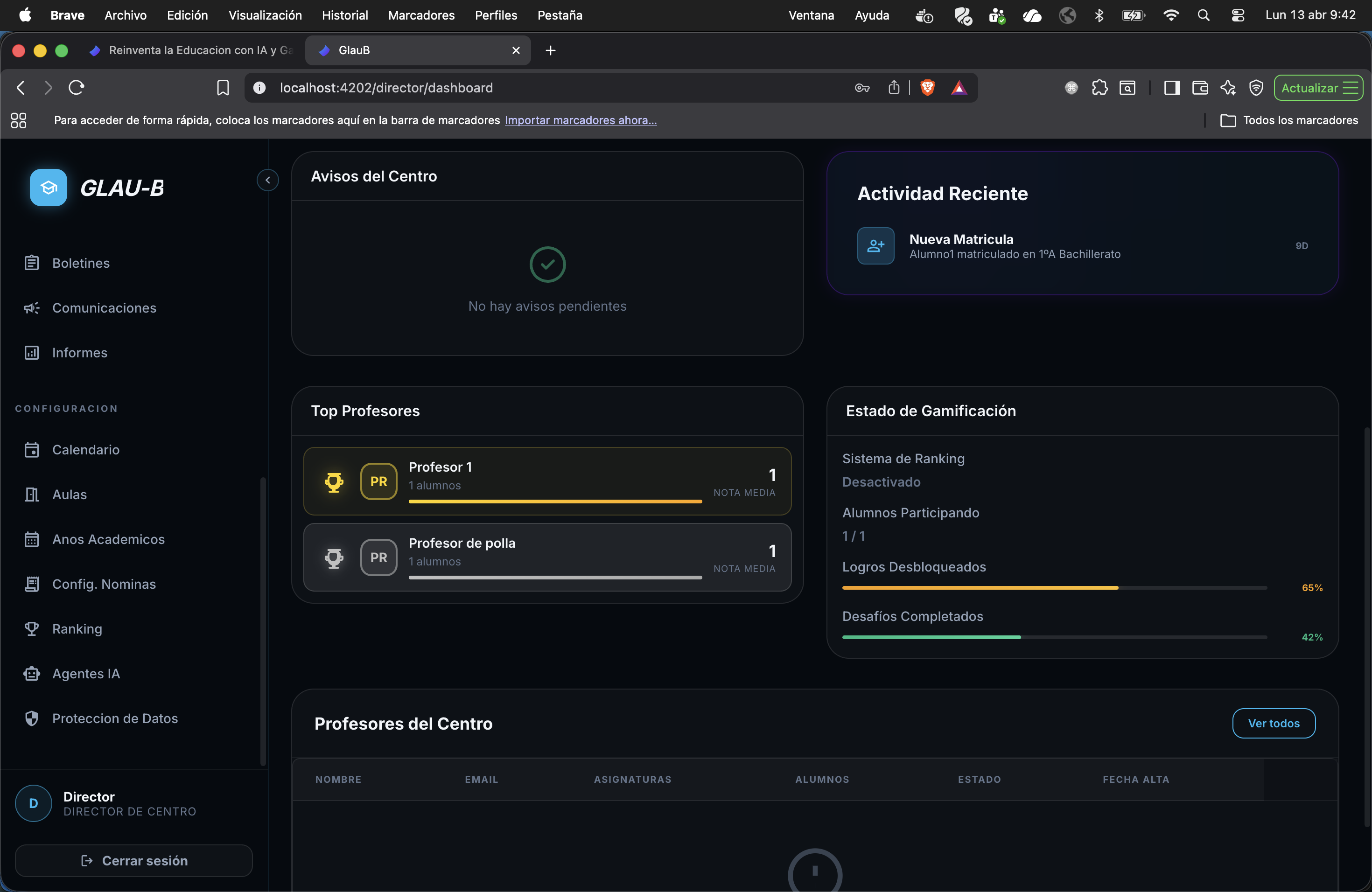Click the browser address bar
Image resolution: width=1372 pixels, height=892 pixels.
click(x=519, y=88)
